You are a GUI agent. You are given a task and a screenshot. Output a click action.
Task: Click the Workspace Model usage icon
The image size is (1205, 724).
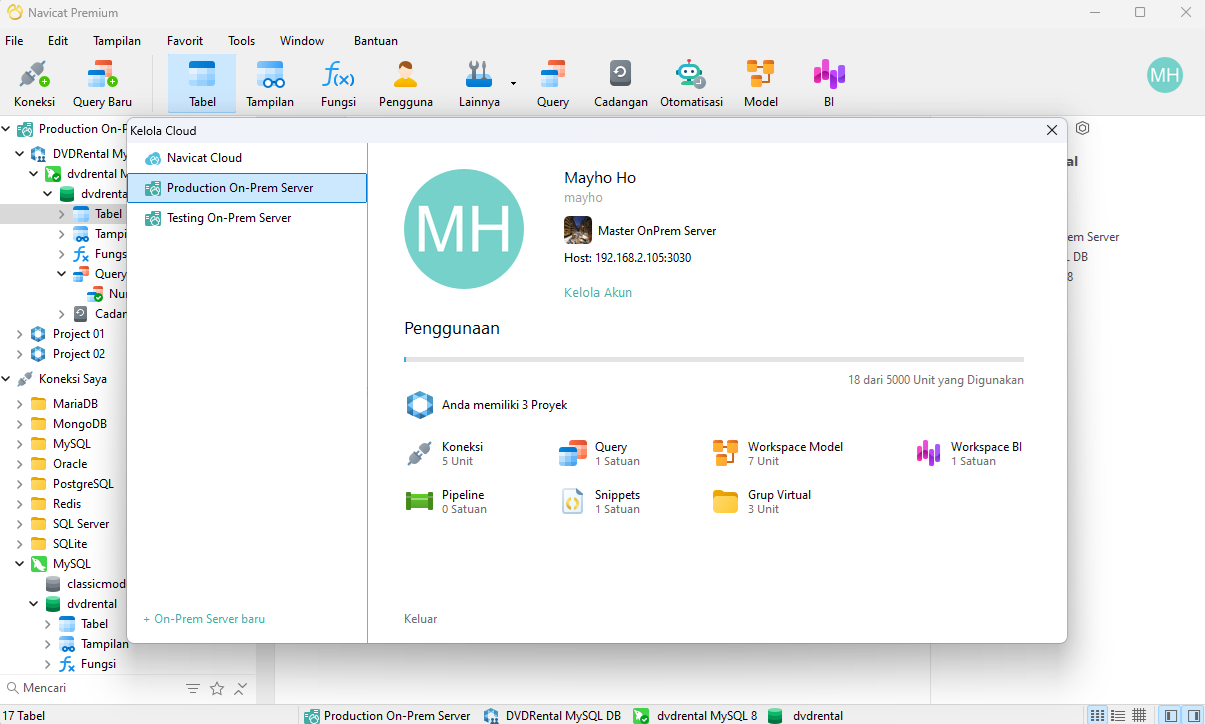click(725, 453)
